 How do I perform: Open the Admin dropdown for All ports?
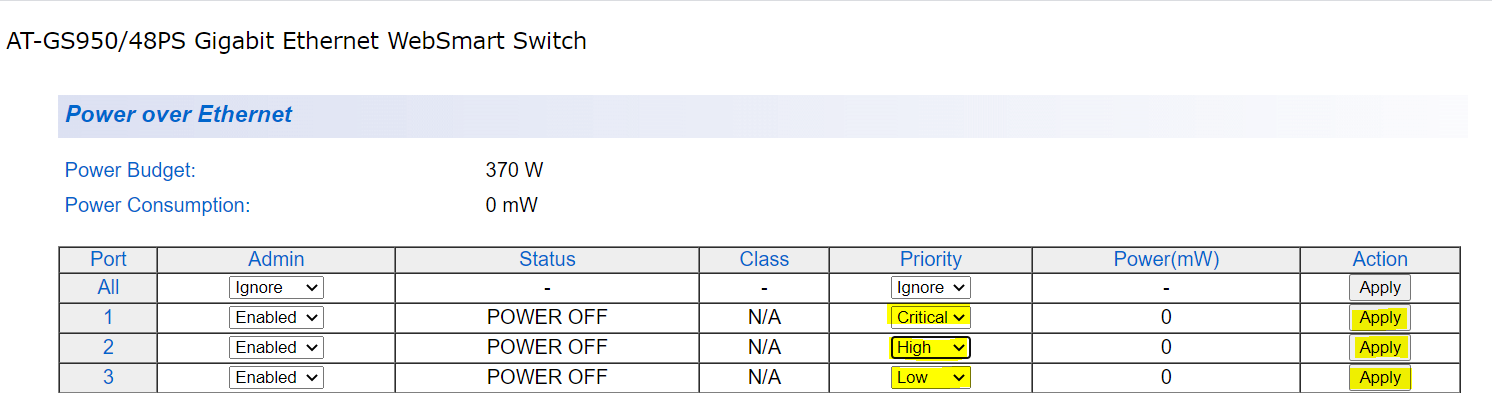click(276, 288)
